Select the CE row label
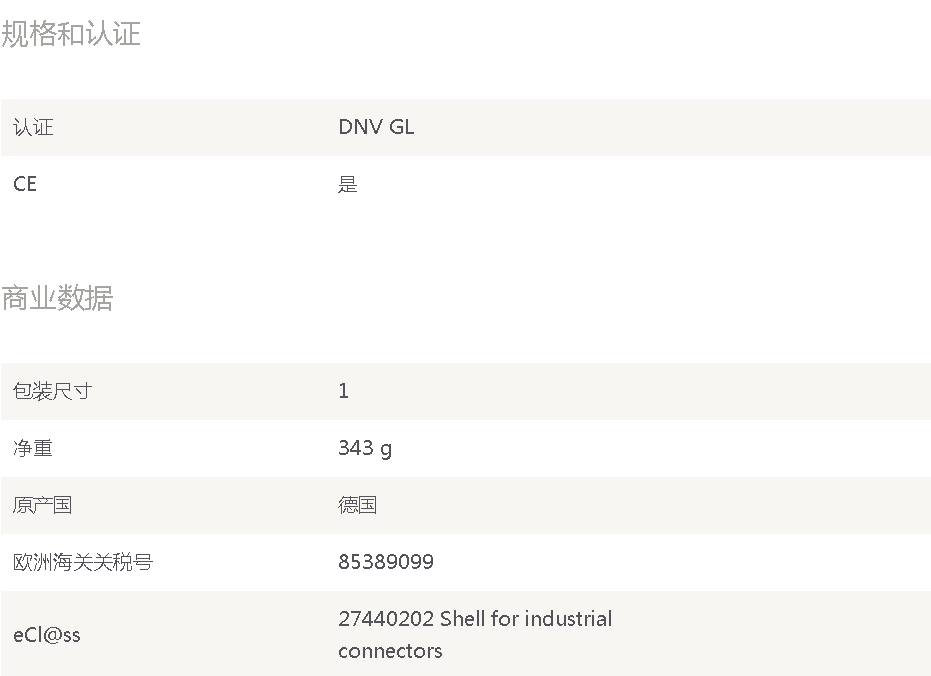The width and height of the screenshot is (931, 676). click(25, 184)
